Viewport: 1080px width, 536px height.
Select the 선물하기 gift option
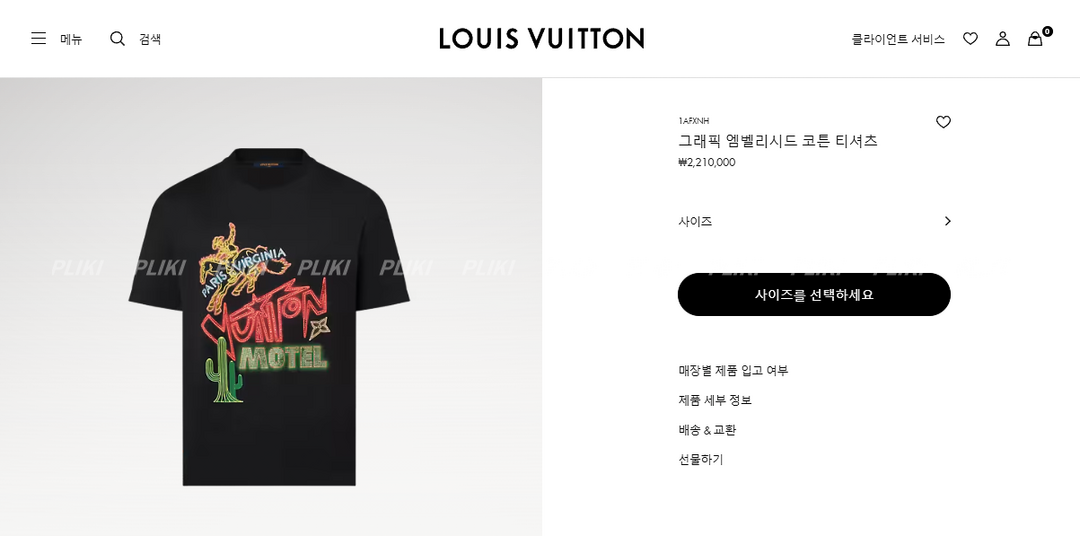coord(700,460)
